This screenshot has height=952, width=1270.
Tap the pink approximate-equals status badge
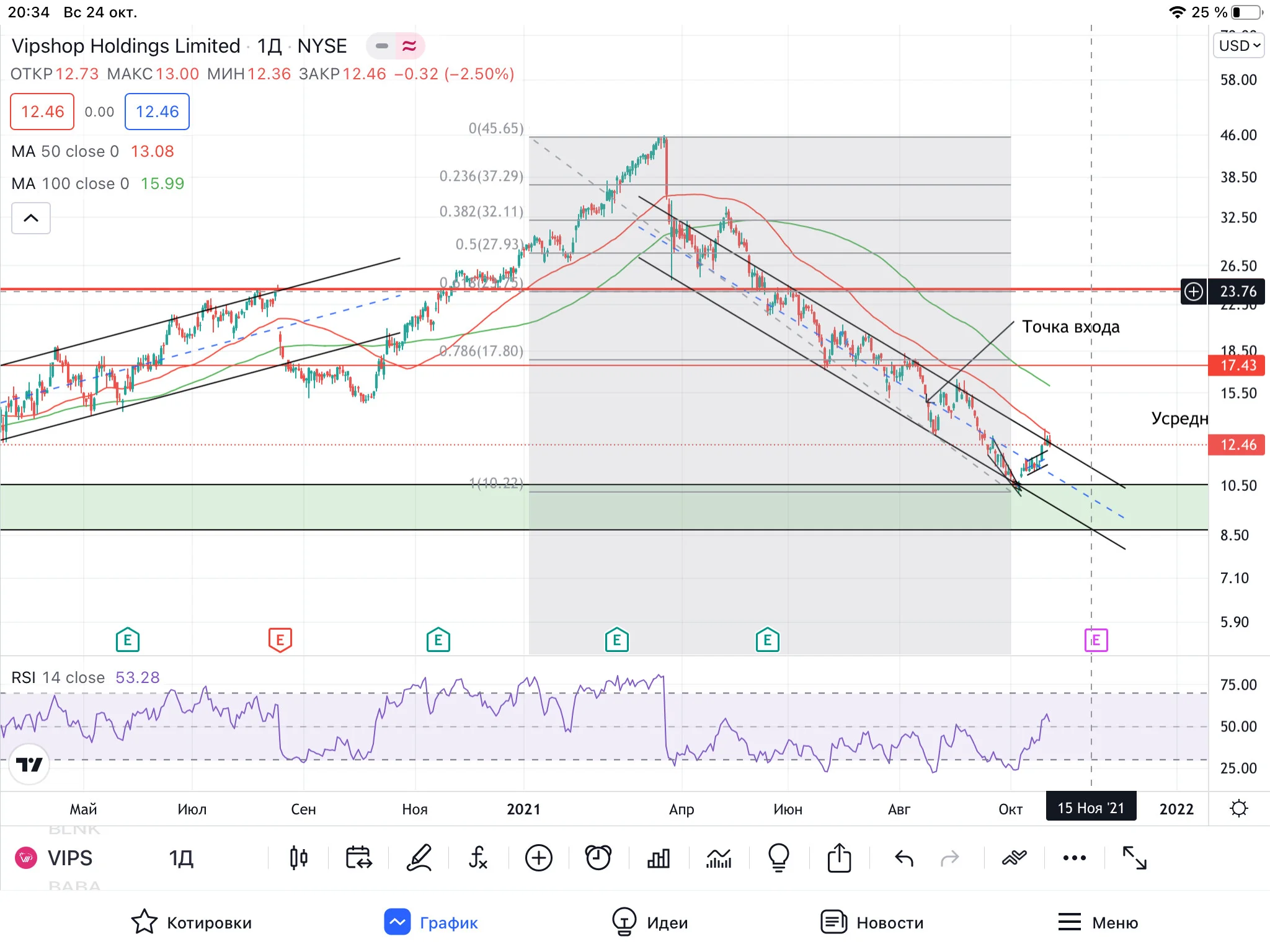click(409, 46)
